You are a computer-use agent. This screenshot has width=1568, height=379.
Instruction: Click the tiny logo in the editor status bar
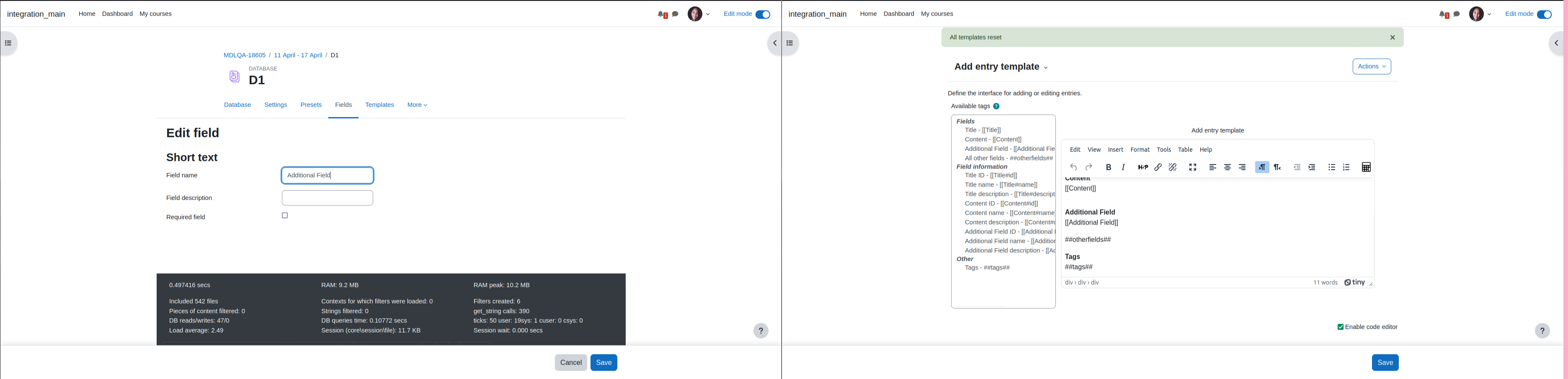[x=1355, y=283]
